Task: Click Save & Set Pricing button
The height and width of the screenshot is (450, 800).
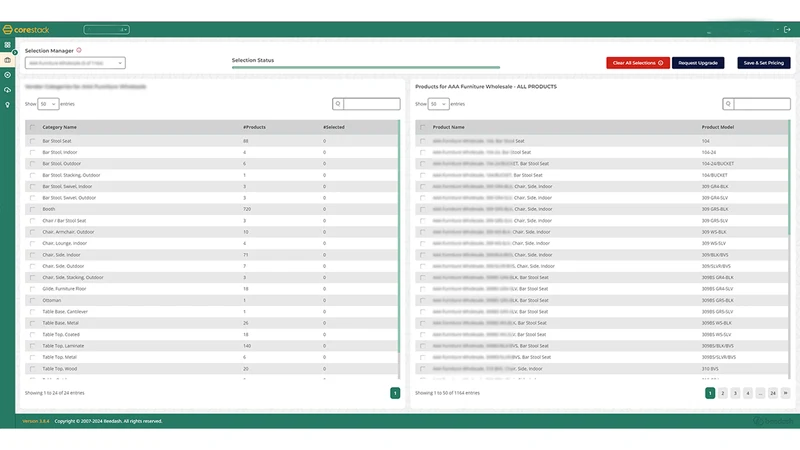Action: tap(764, 63)
